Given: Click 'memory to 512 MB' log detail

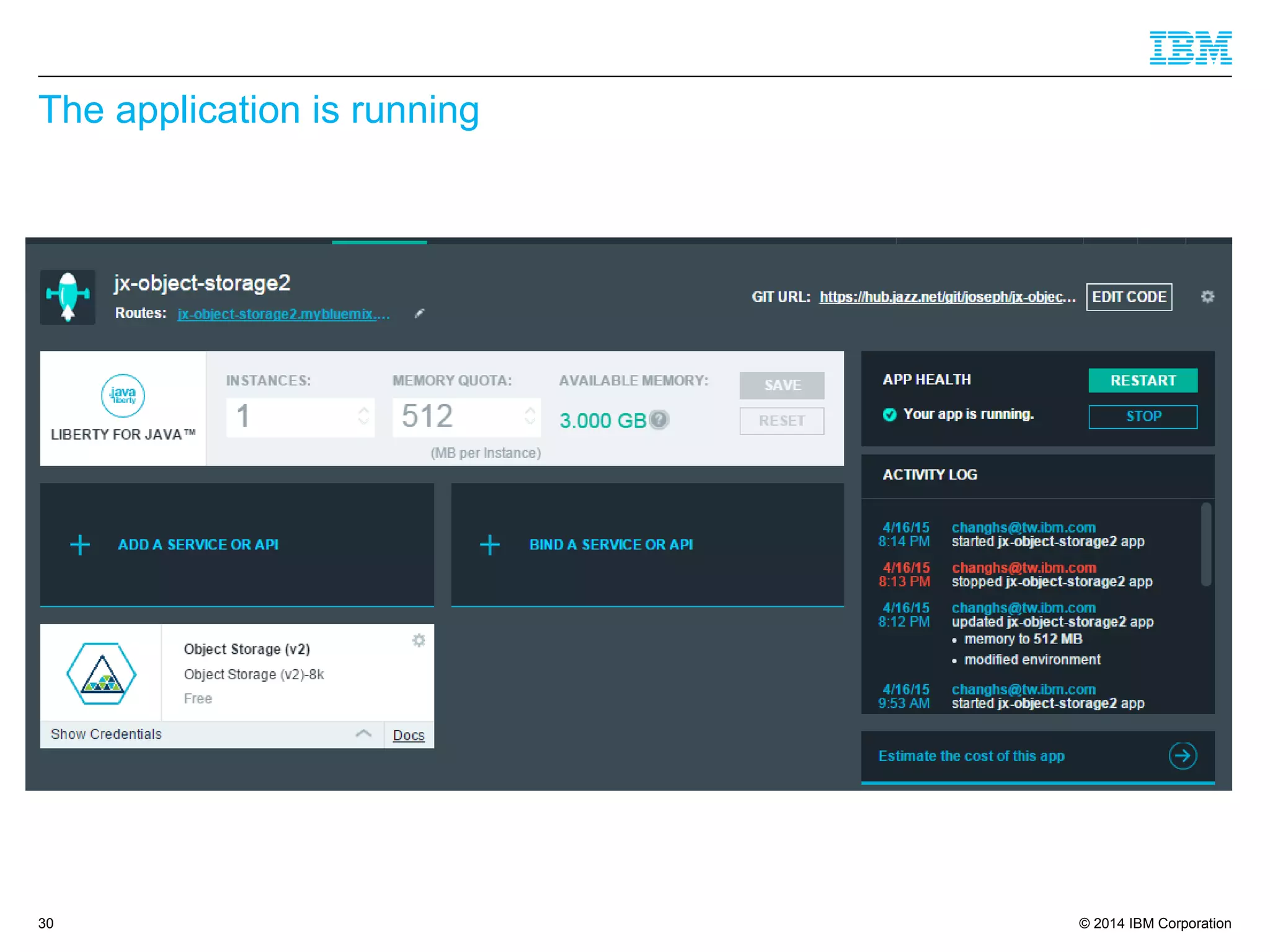Looking at the screenshot, I should pos(1023,639).
